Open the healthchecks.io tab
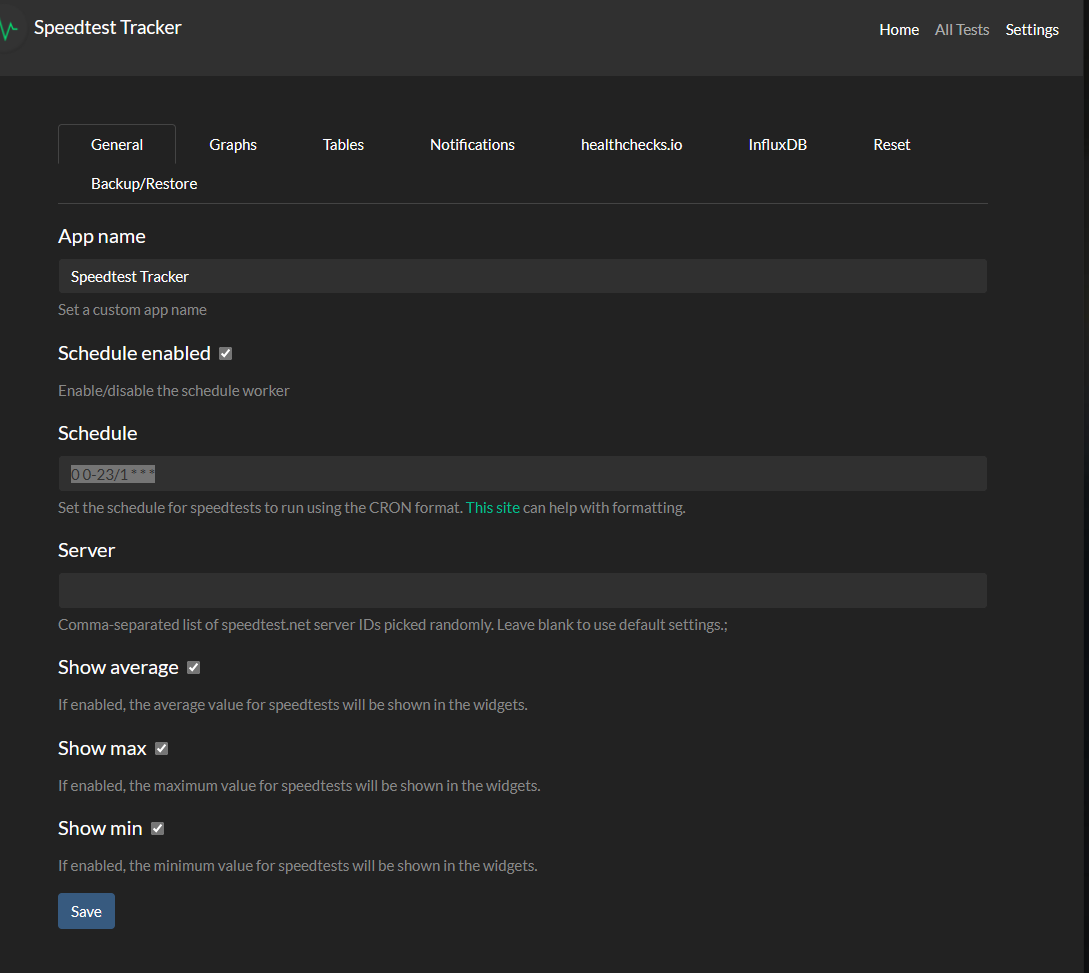Image resolution: width=1089 pixels, height=973 pixels. tap(631, 144)
